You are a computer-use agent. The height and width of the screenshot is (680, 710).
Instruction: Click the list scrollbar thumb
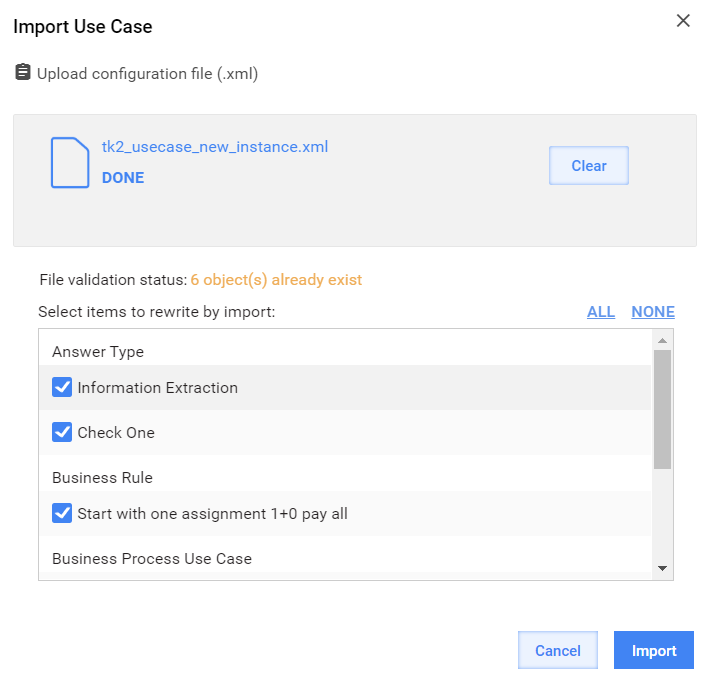click(x=662, y=409)
